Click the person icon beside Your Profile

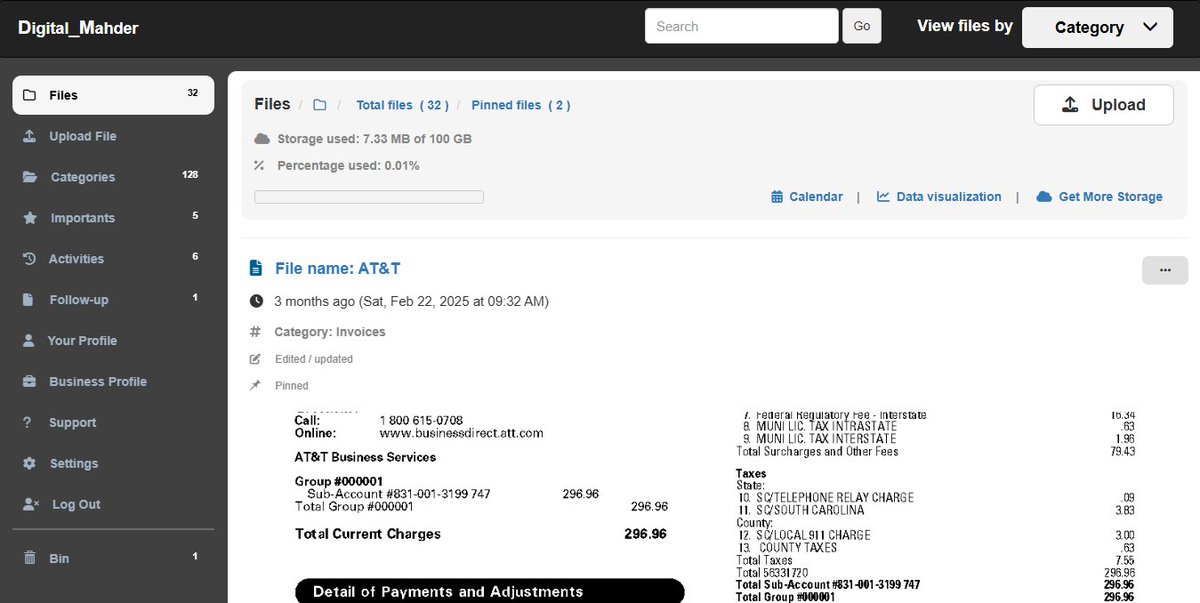tap(29, 341)
